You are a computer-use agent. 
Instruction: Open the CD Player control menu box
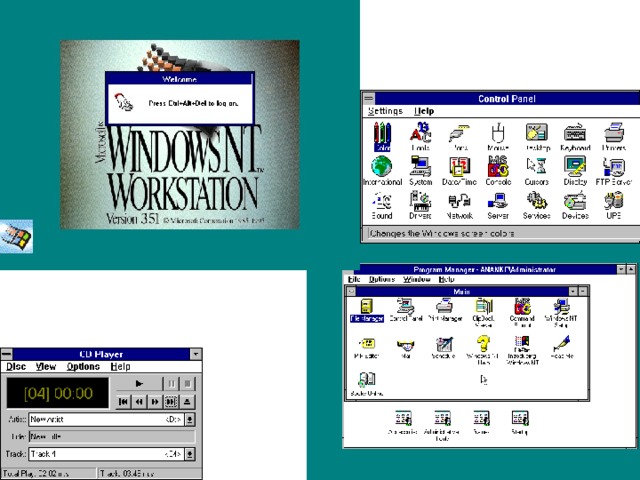point(7,354)
